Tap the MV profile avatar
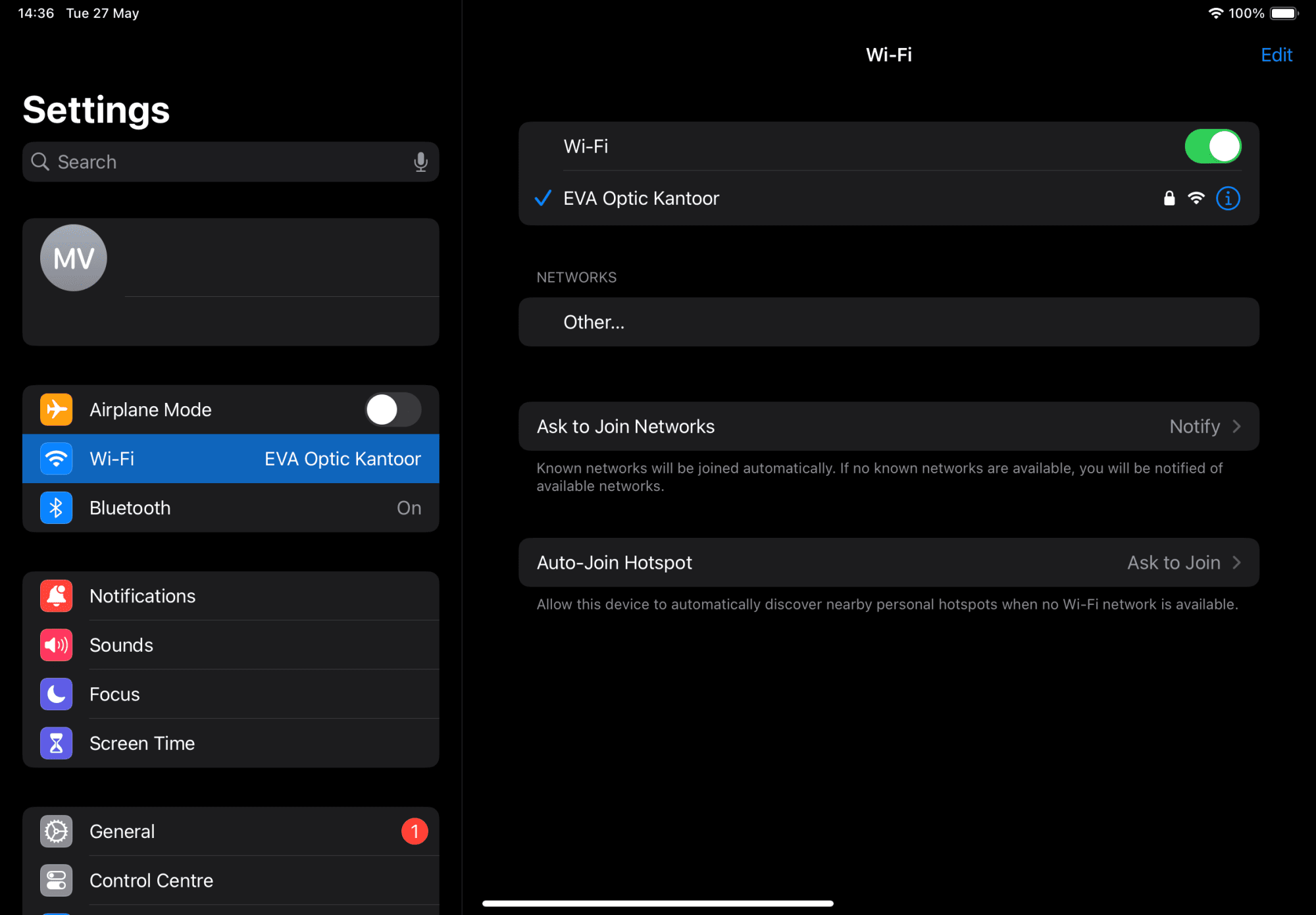1316x915 pixels. [x=73, y=257]
